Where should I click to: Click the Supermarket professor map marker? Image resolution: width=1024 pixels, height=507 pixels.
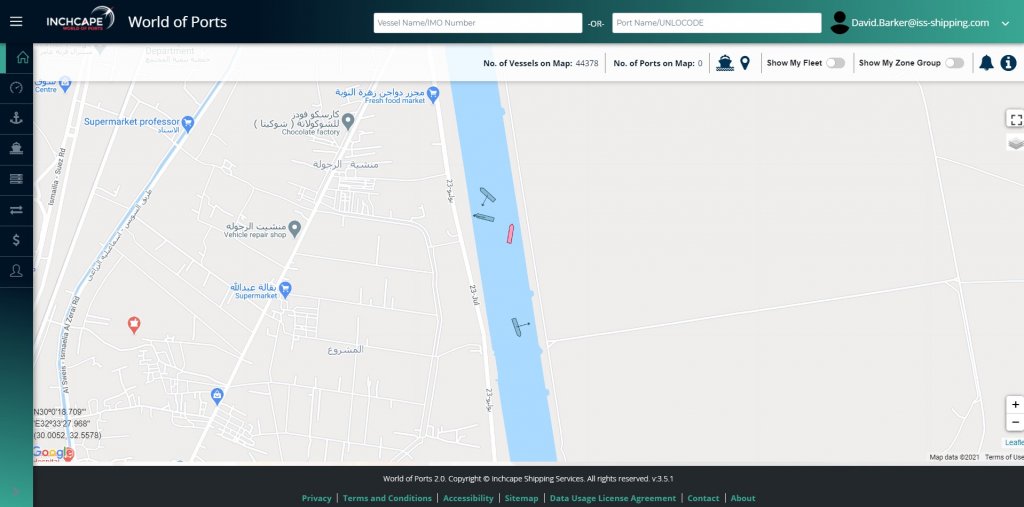[187, 123]
